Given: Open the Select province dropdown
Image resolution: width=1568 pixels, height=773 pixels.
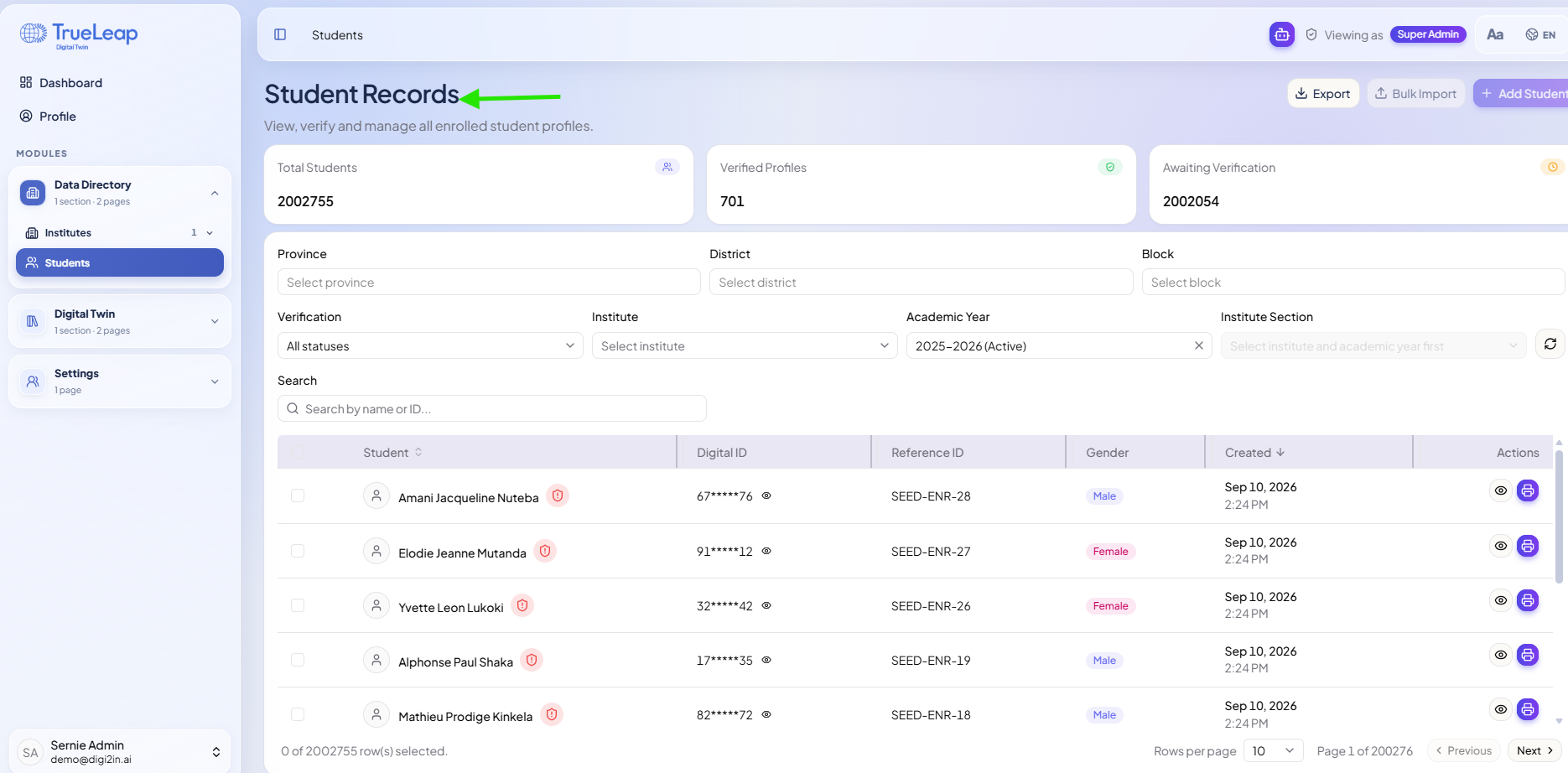Looking at the screenshot, I should [489, 282].
